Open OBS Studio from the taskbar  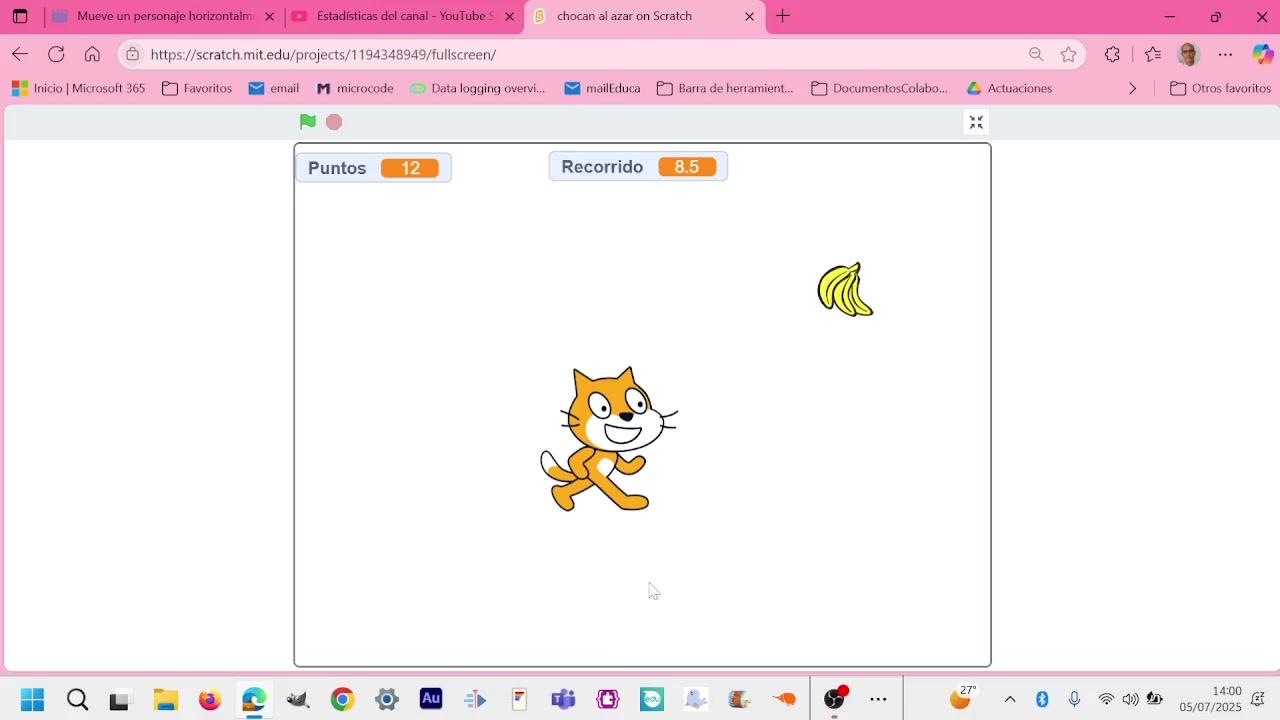[835, 699]
